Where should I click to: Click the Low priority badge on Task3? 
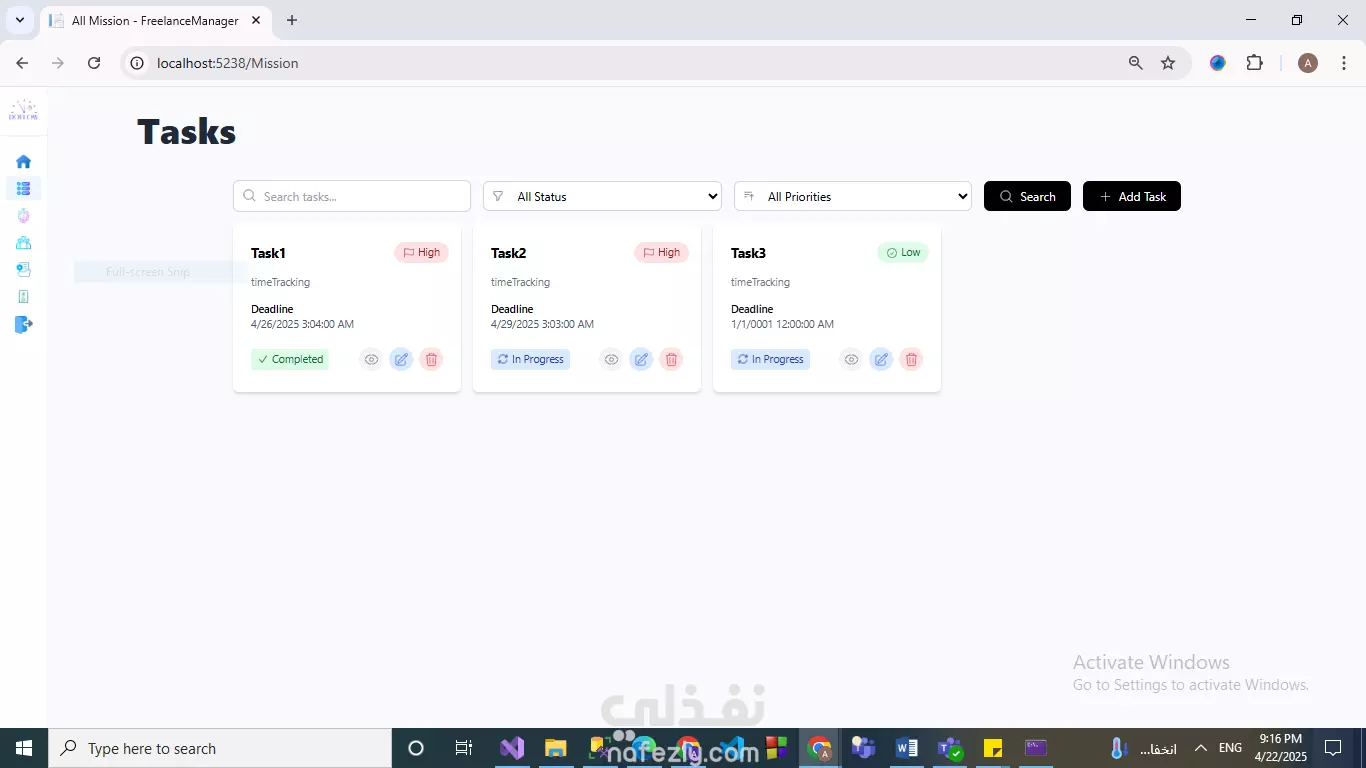[903, 252]
